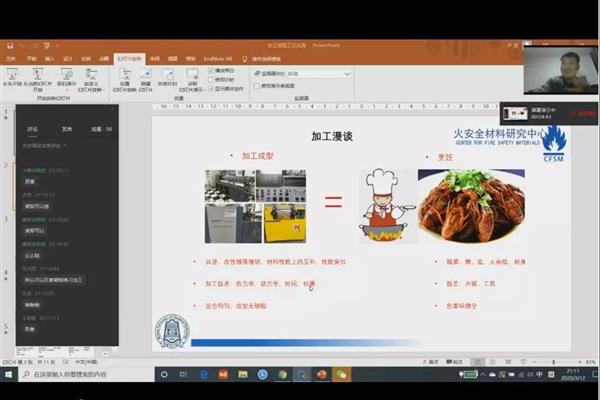Image resolution: width=600 pixels, height=400 pixels.
Task: Expand the Monitor dropdown in the ribbon
Action: click(x=346, y=74)
